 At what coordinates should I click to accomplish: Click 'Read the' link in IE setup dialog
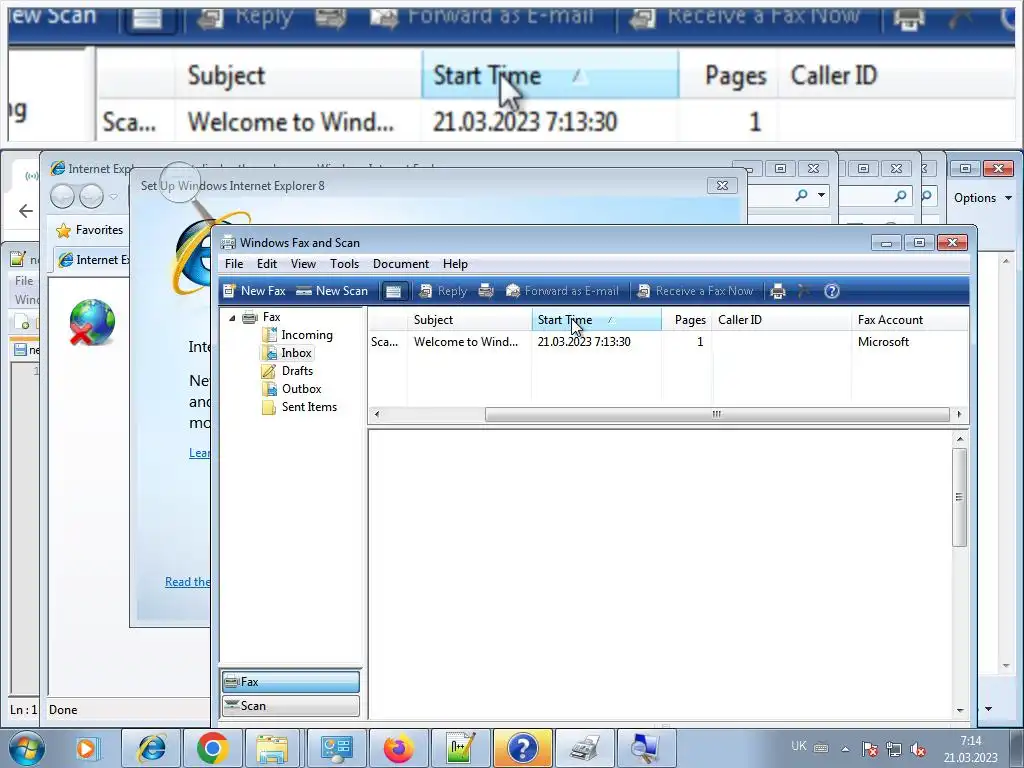coord(187,582)
